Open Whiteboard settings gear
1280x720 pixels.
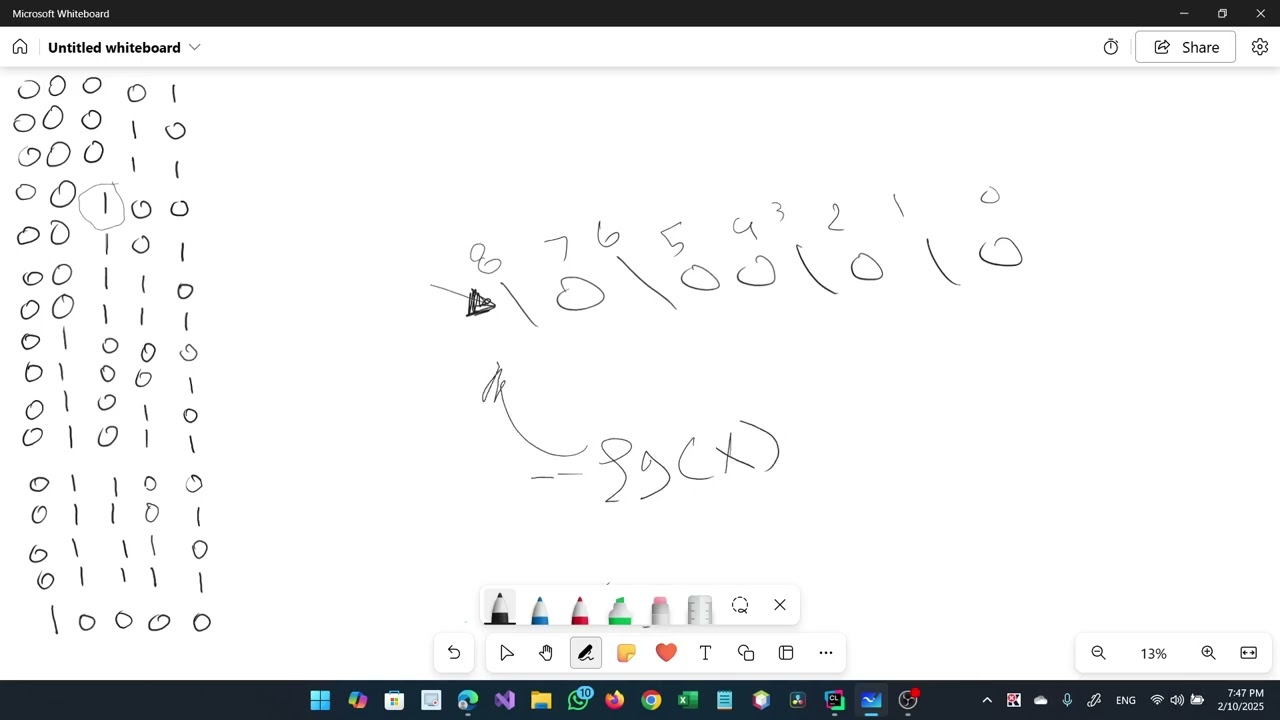coord(1260,47)
